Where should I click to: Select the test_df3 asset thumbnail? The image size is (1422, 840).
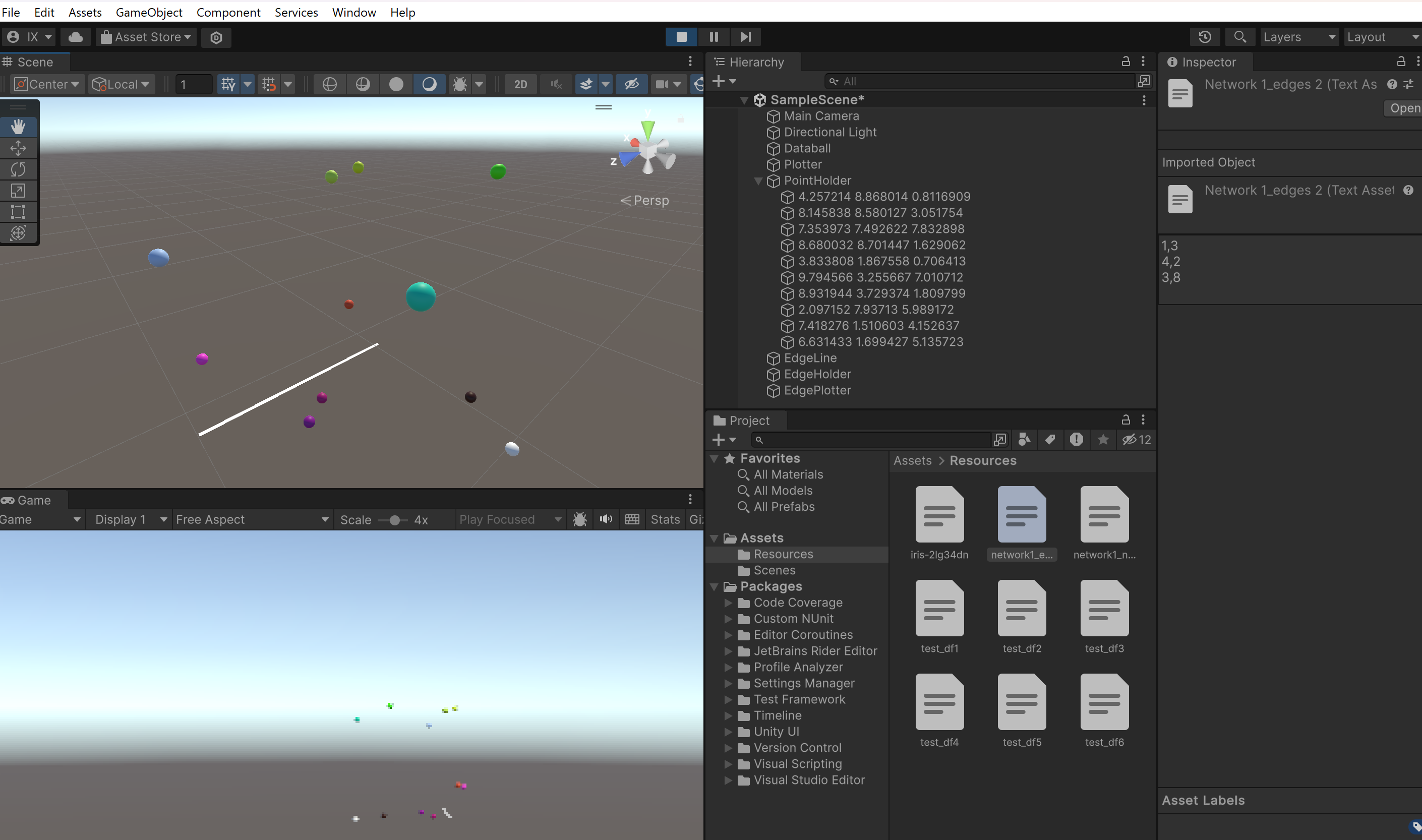point(1103,608)
